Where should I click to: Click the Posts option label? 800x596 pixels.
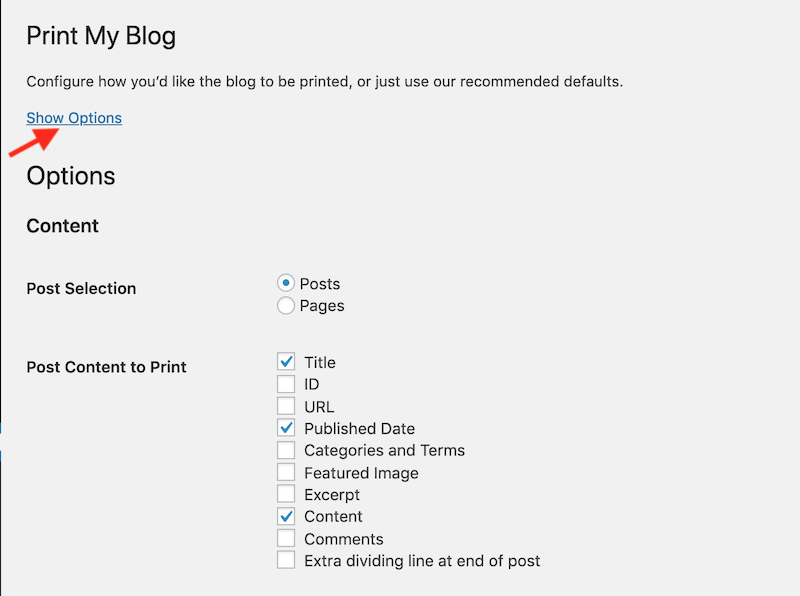coord(320,284)
